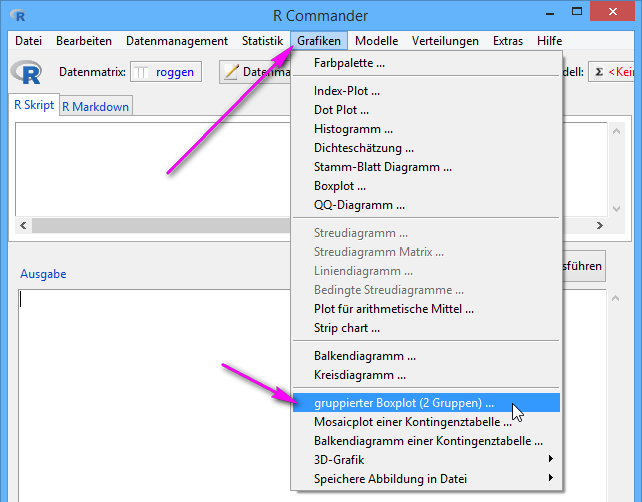Image resolution: width=642 pixels, height=502 pixels.
Task: Click the R Commander title bar icon
Action: (18, 16)
